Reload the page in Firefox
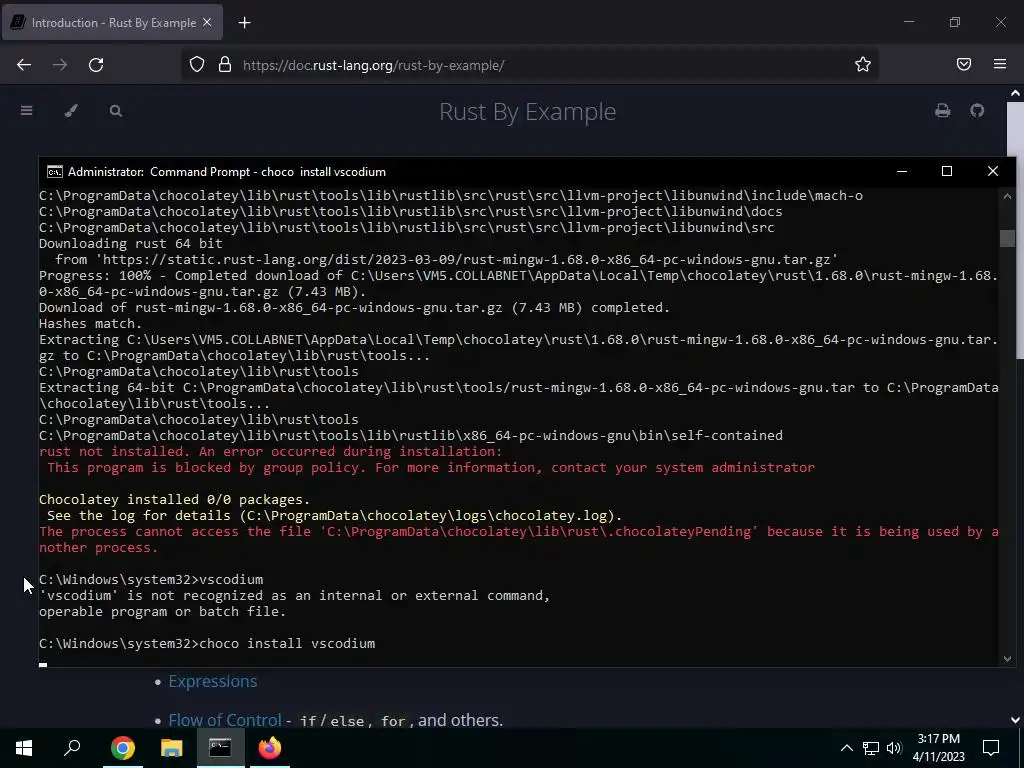Image resolution: width=1024 pixels, height=768 pixels. 96,65
